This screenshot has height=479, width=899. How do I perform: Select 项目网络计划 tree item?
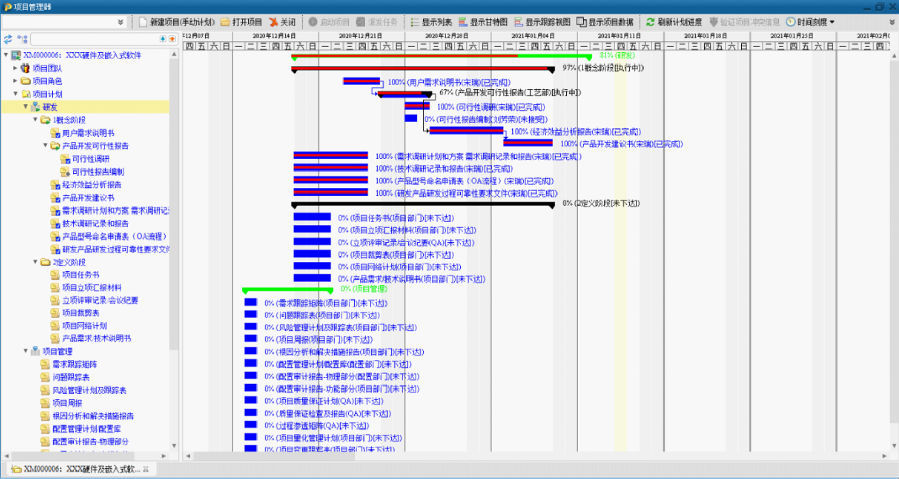pos(84,325)
